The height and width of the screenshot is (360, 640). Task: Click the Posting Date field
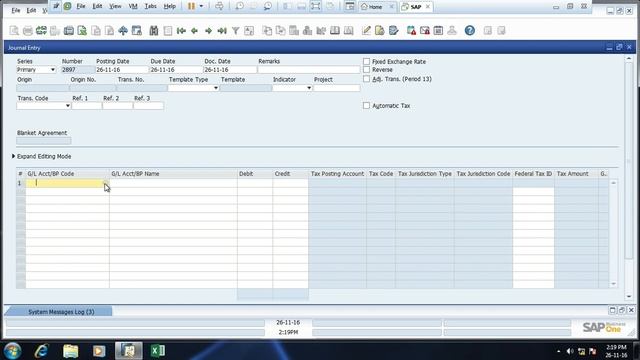click(x=122, y=70)
